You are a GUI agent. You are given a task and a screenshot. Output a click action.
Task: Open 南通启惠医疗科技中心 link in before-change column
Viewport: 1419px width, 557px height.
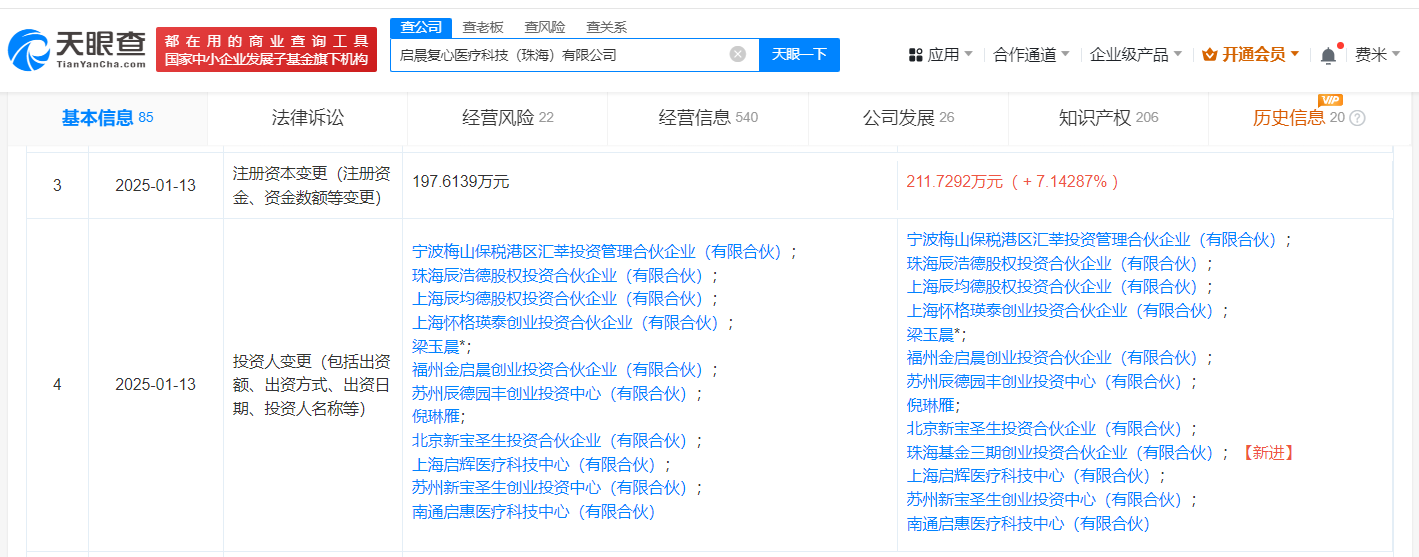(x=534, y=512)
